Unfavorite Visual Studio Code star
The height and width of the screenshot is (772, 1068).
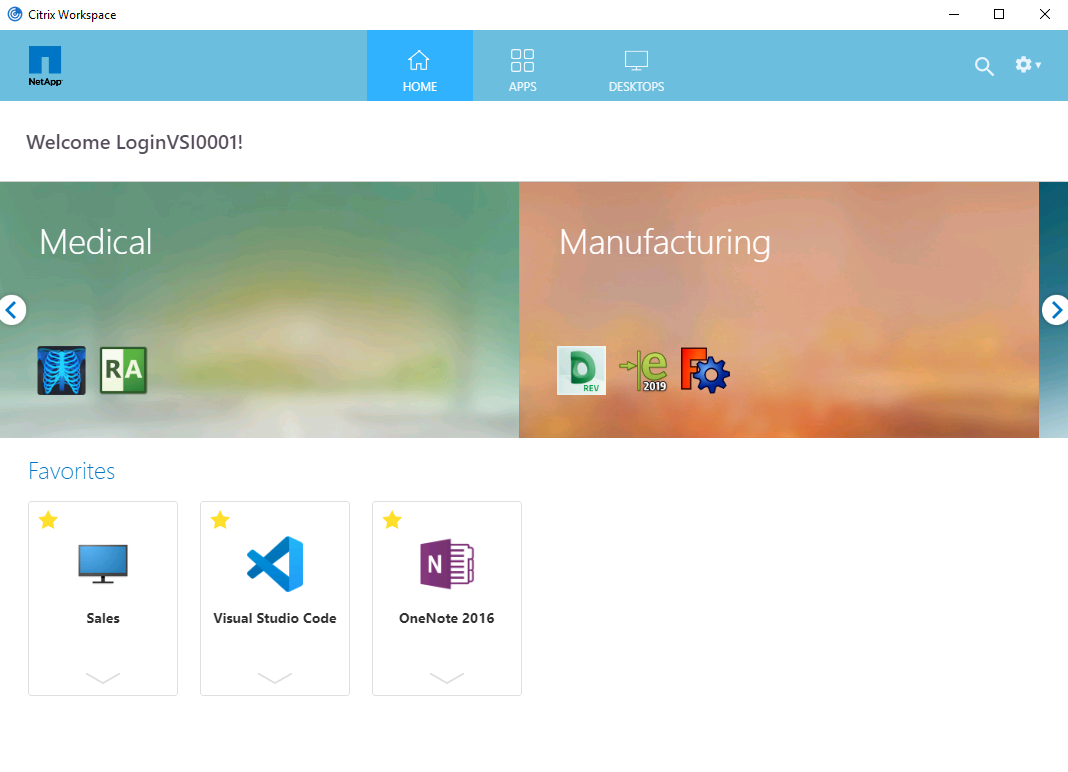point(220,521)
